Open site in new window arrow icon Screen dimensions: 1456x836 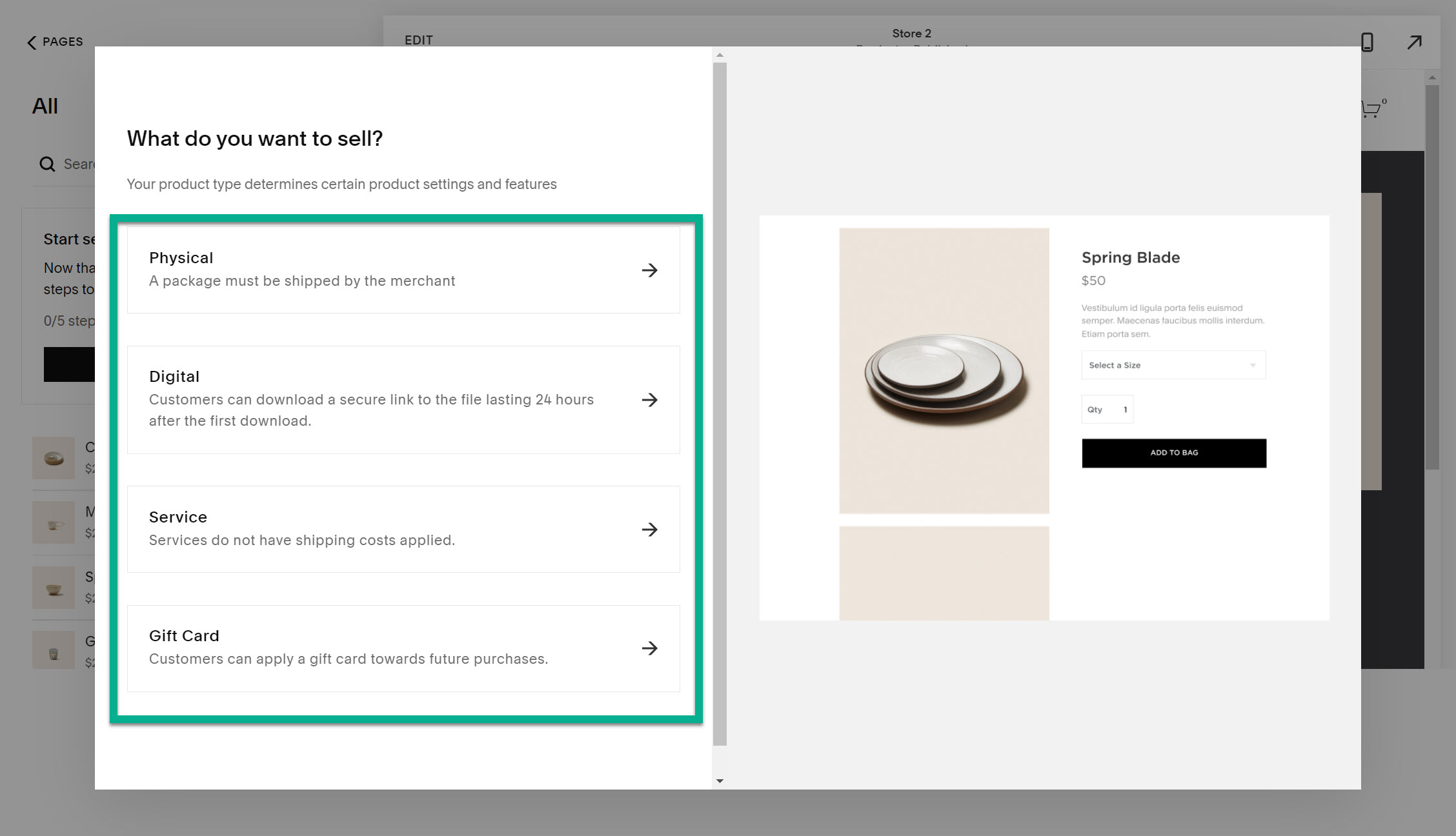[x=1414, y=43]
